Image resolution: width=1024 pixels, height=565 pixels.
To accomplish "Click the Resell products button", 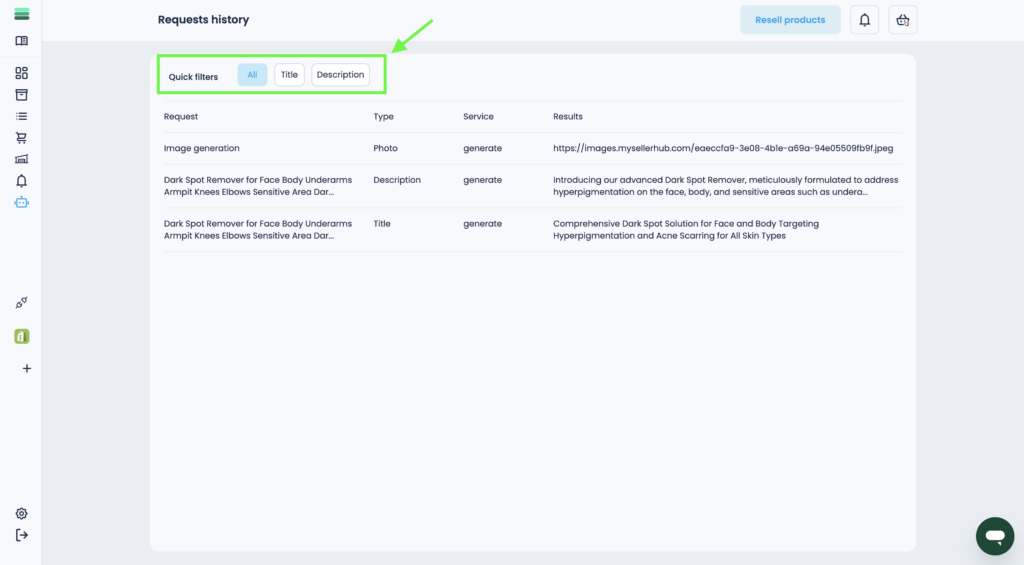I will pyautogui.click(x=789, y=20).
